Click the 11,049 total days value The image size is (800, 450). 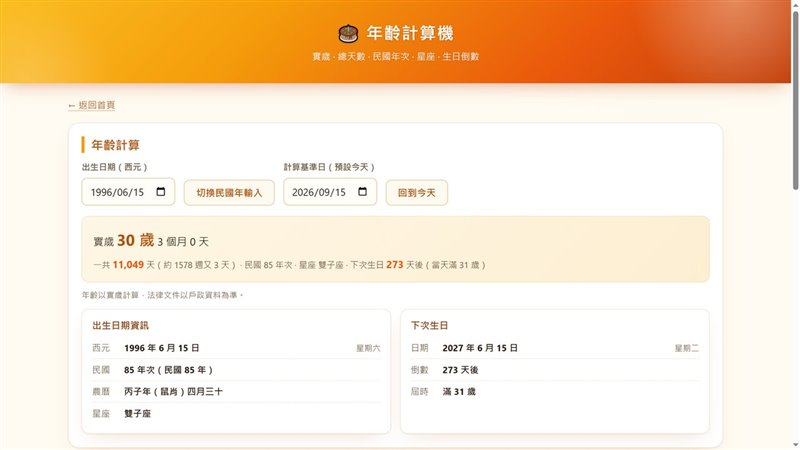pos(128,265)
